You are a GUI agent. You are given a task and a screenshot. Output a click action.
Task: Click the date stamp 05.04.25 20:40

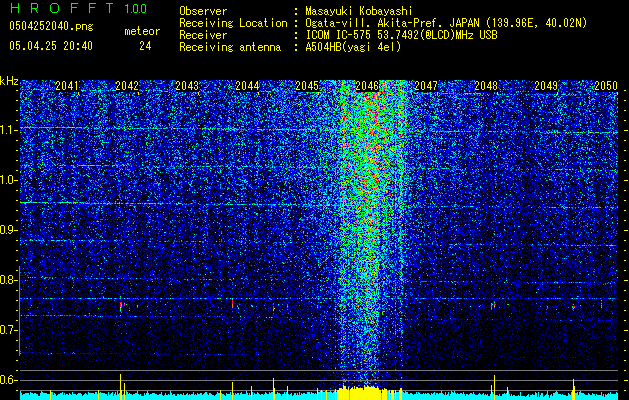click(51, 46)
